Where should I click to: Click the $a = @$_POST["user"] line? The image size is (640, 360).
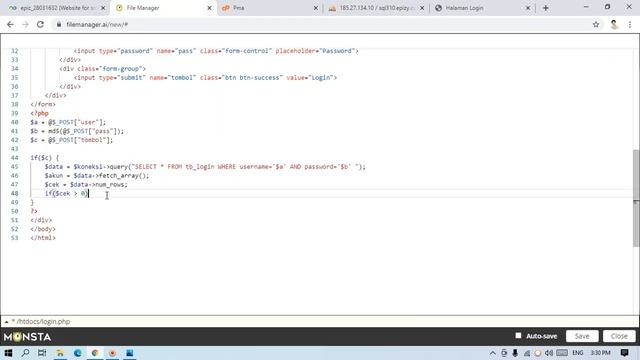click(68, 122)
